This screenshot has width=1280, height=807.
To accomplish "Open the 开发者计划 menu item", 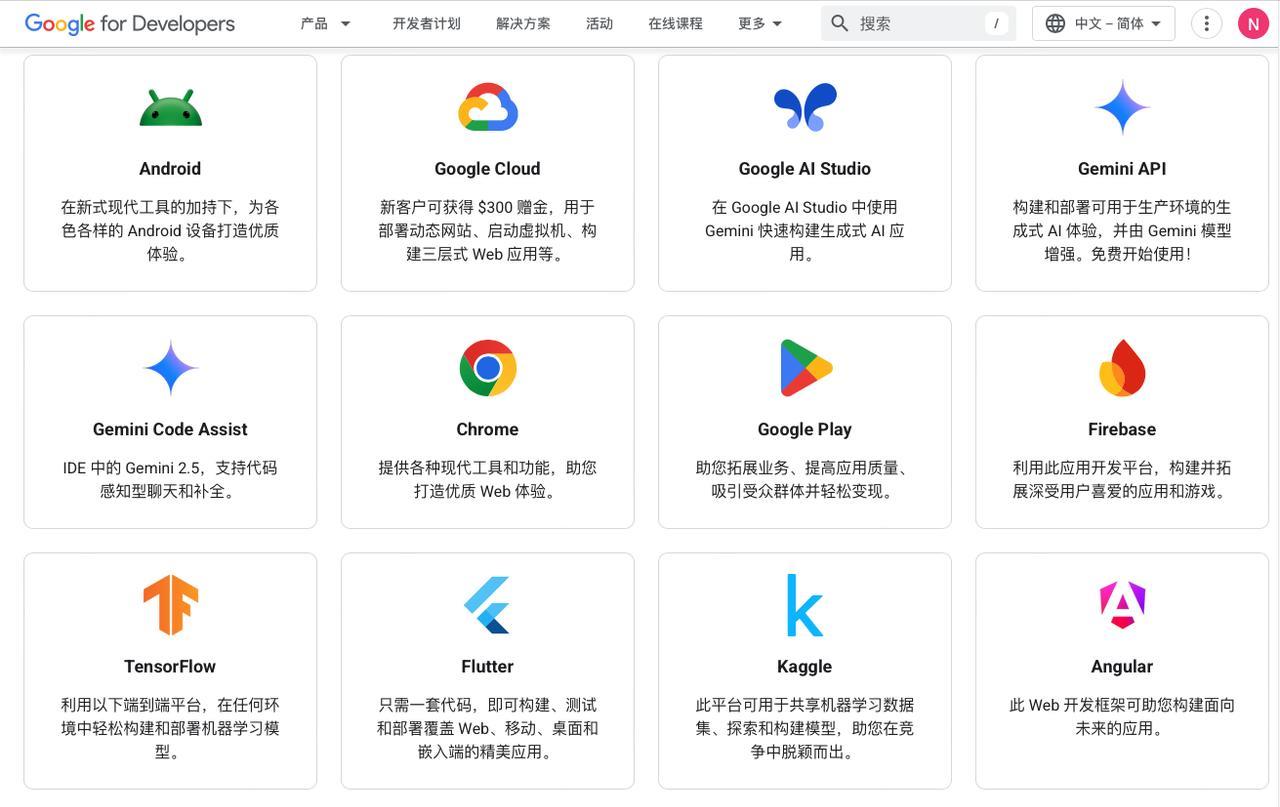I will [x=427, y=23].
